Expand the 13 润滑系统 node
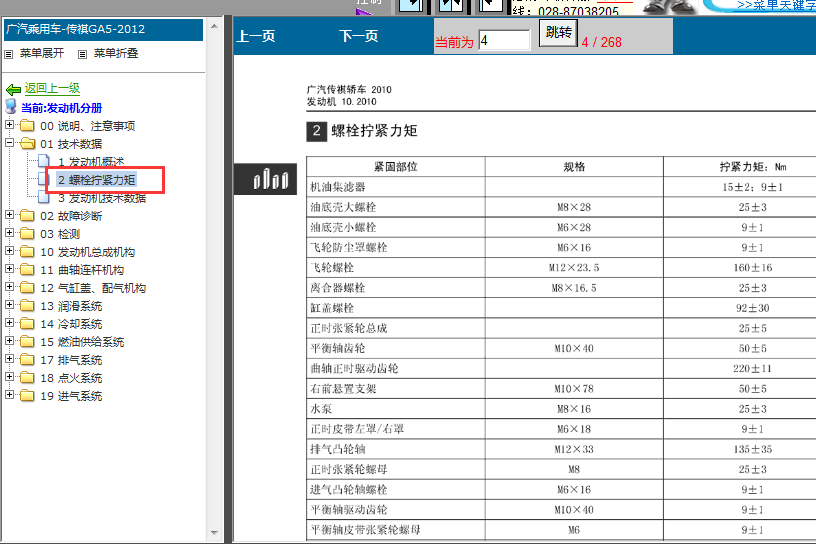The image size is (816, 544). pyautogui.click(x=9, y=305)
